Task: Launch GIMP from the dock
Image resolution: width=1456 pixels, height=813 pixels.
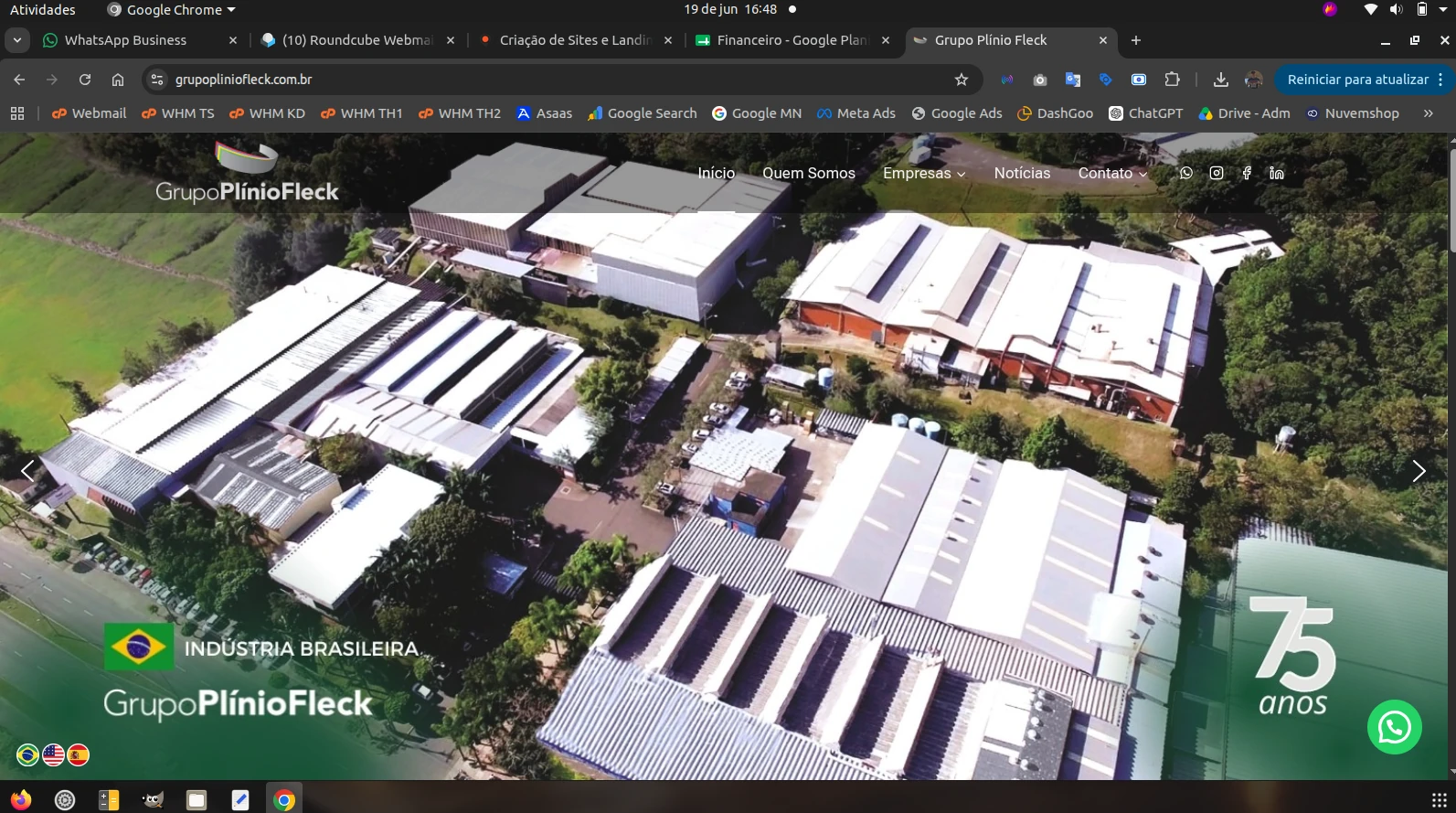Action: coord(153,800)
